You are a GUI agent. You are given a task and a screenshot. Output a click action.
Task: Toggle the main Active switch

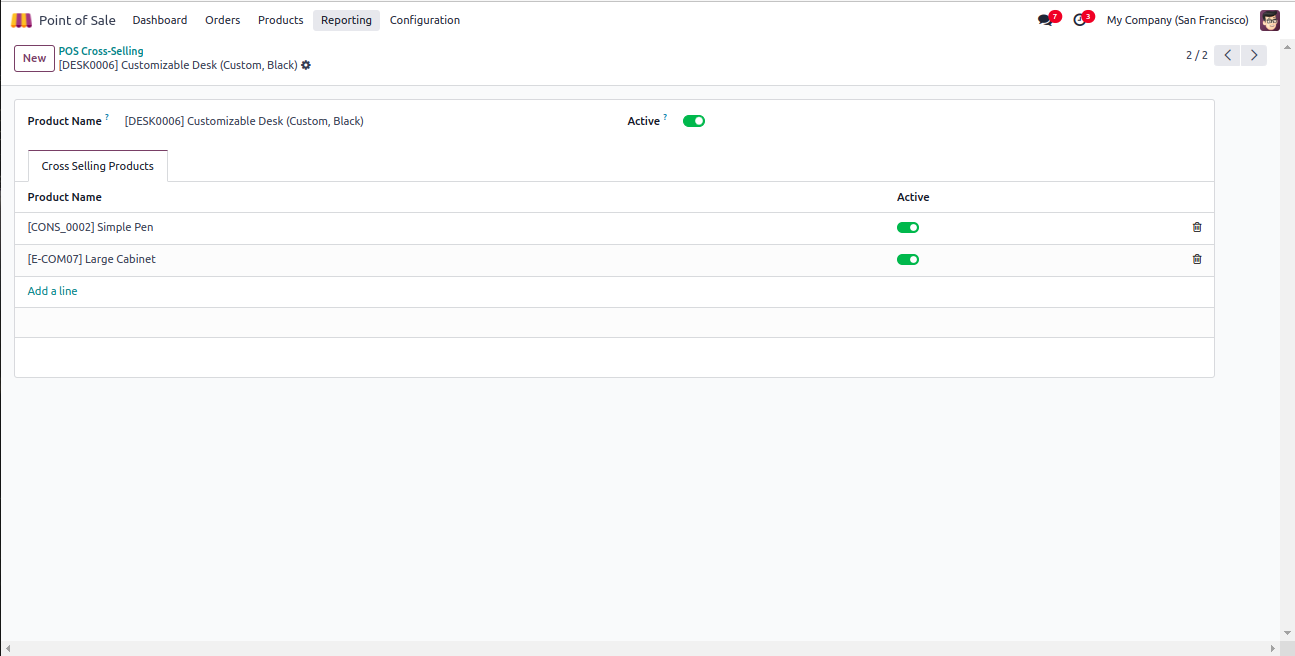[x=694, y=121]
